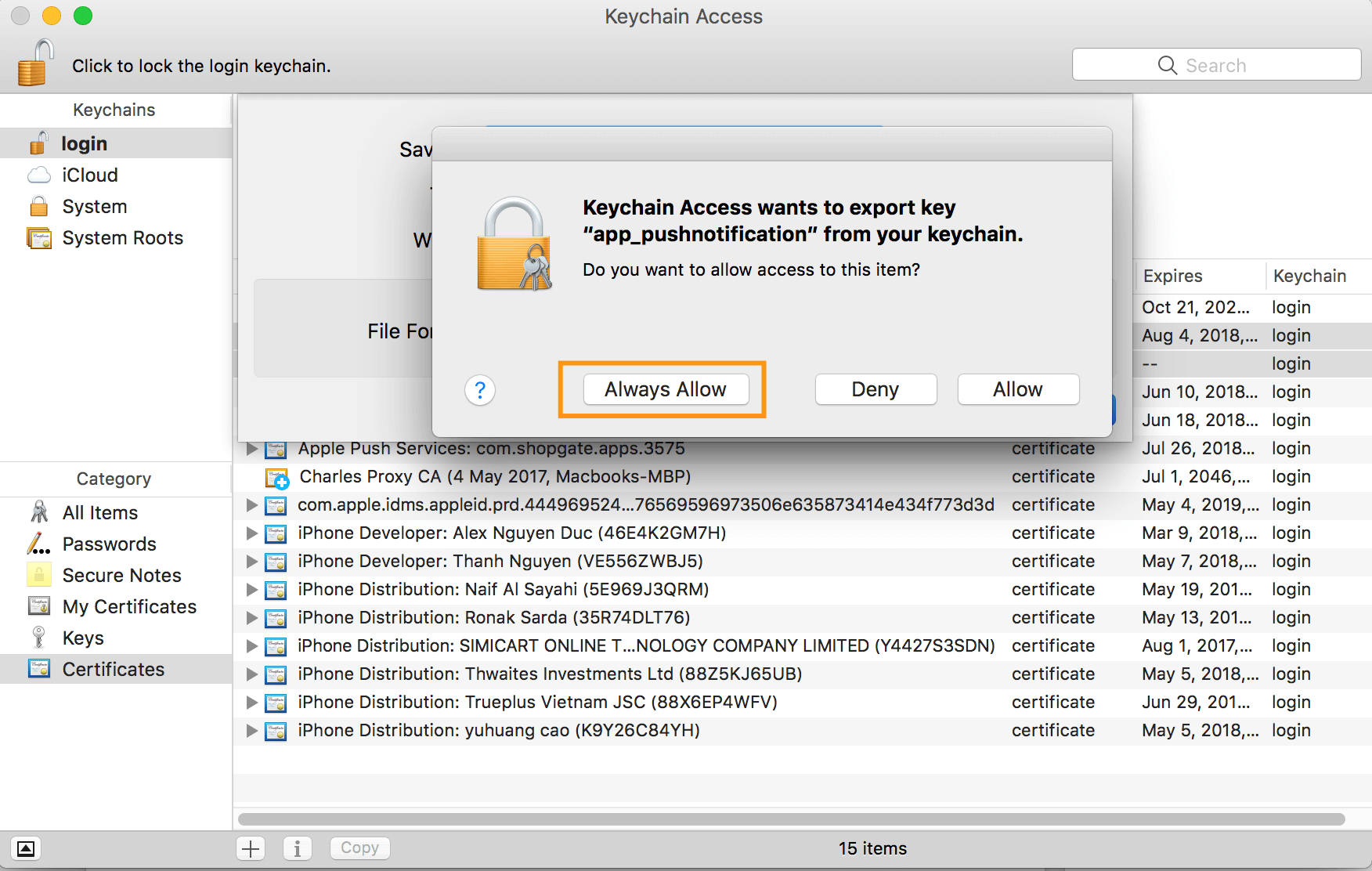1372x871 pixels.
Task: Select the iCloud keychain
Action: point(116,175)
